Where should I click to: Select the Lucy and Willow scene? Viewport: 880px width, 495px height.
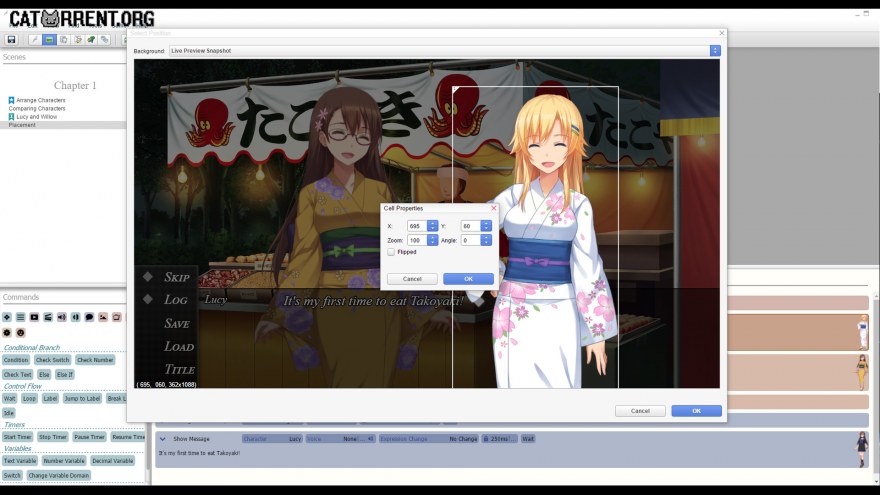[x=36, y=117]
